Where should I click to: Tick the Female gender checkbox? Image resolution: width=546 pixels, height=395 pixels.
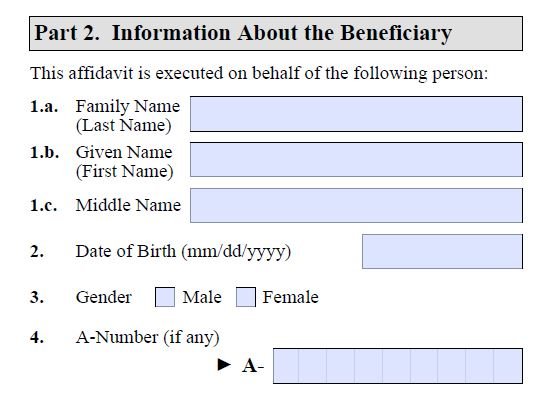pyautogui.click(x=246, y=297)
